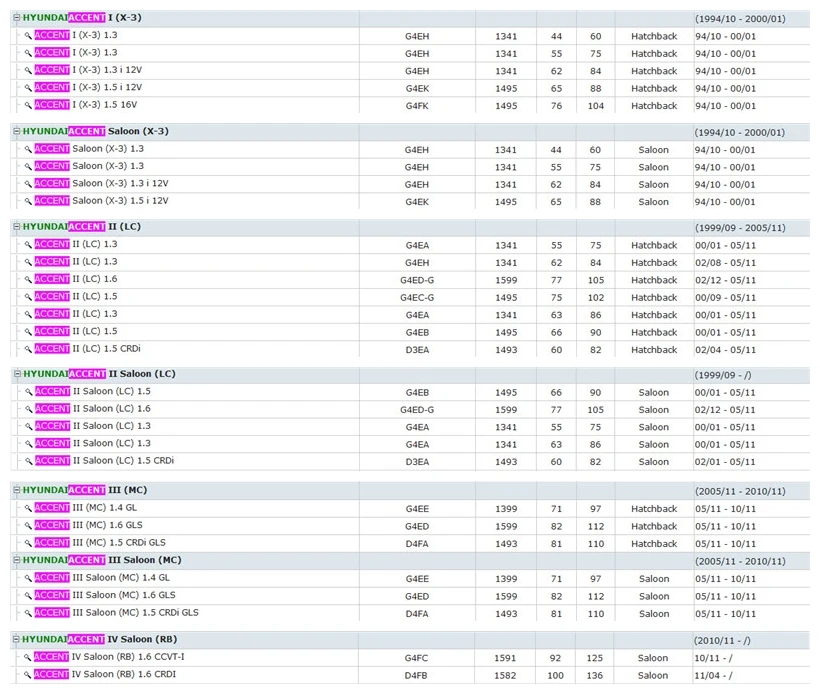Select engine code cell G4EC-G
820x694 pixels.
[x=417, y=298]
